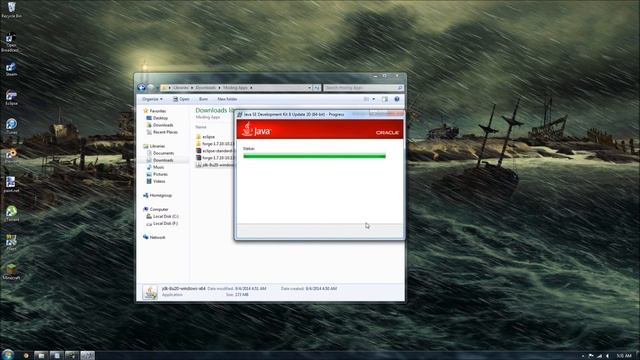
Task: Open the Organize dropdown menu
Action: [152, 99]
